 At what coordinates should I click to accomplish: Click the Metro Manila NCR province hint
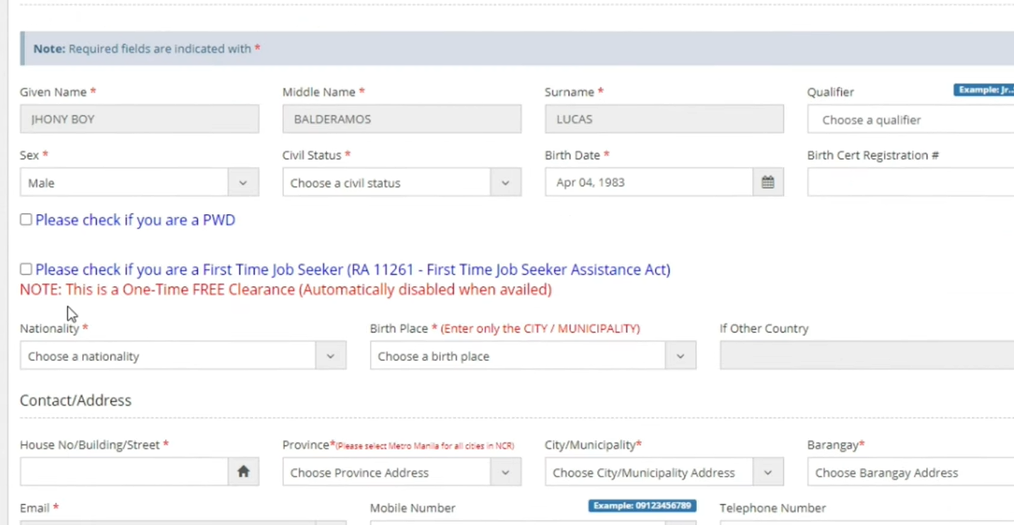[x=425, y=445]
